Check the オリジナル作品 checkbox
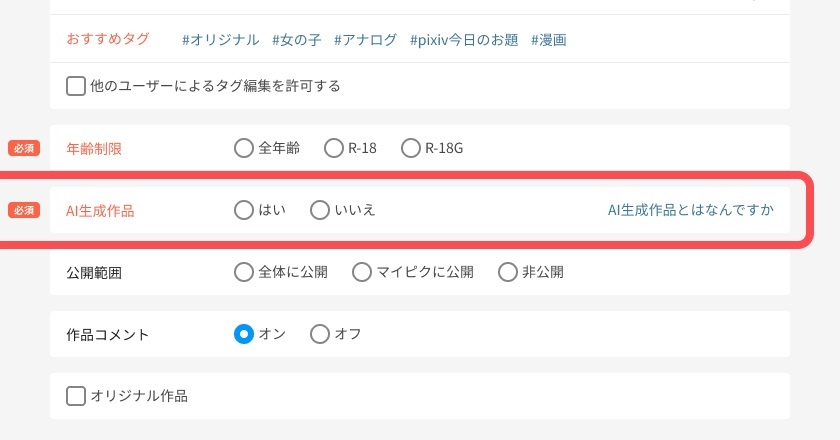The width and height of the screenshot is (840, 440). pos(76,396)
